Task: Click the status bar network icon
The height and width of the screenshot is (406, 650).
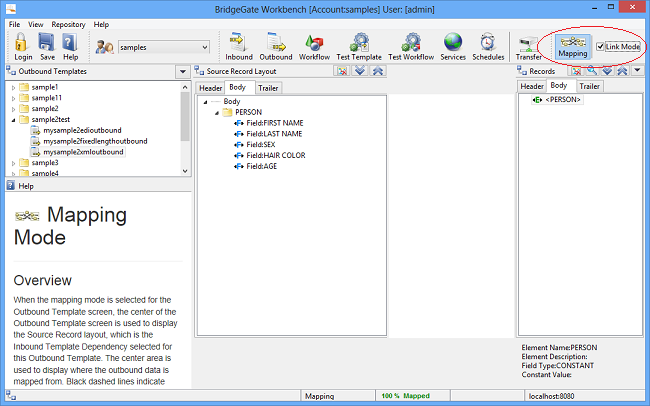Action: [11, 396]
